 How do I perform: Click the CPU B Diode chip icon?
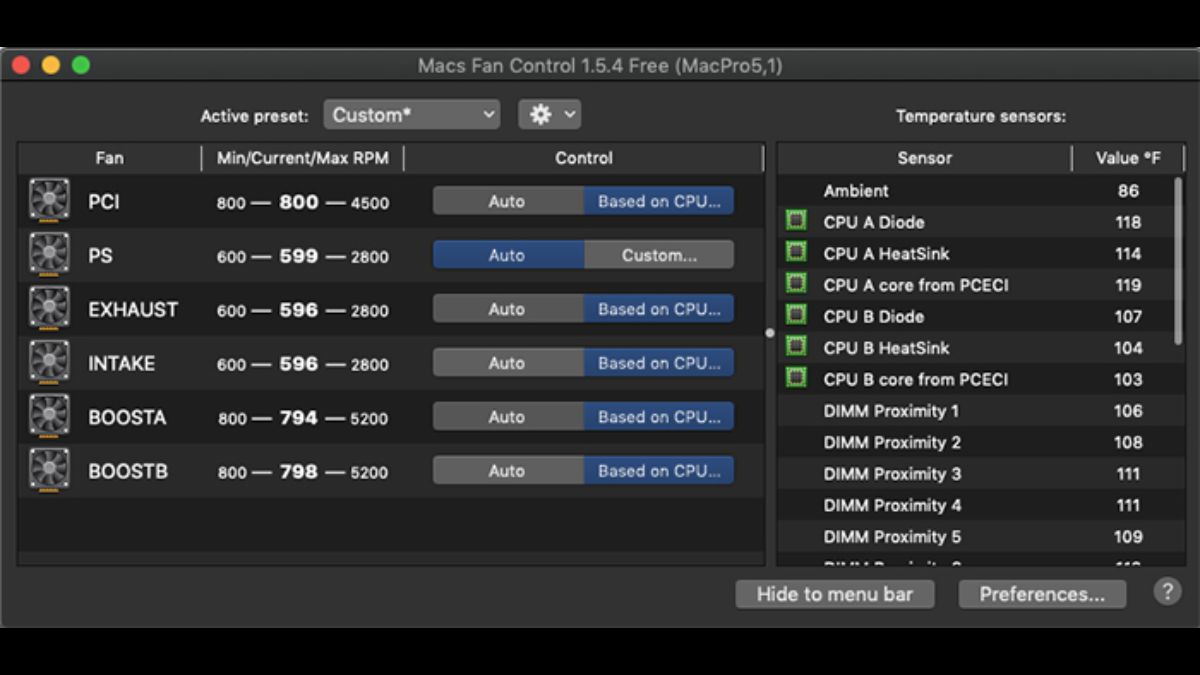pos(796,315)
